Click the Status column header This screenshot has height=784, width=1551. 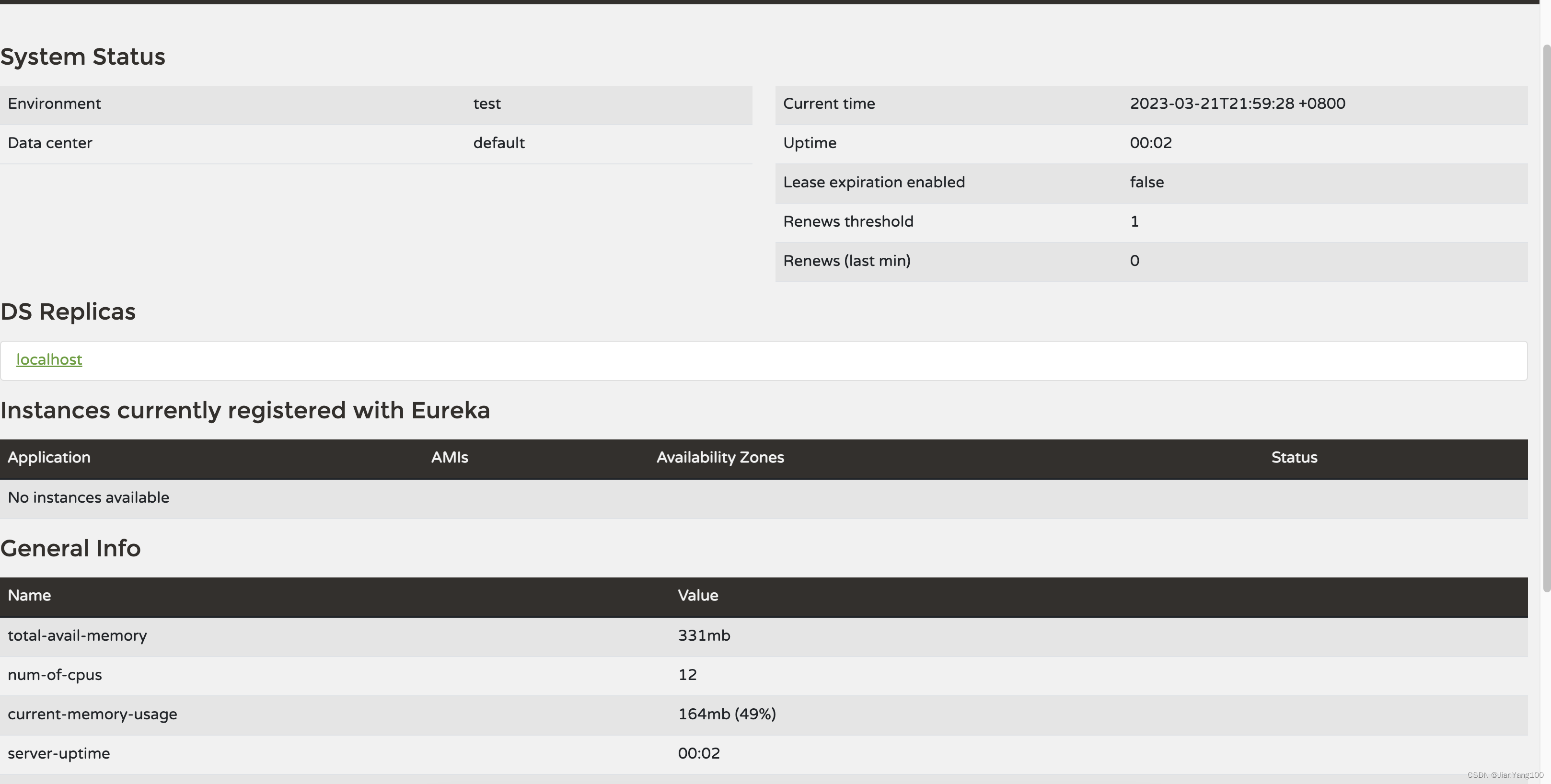point(1294,458)
